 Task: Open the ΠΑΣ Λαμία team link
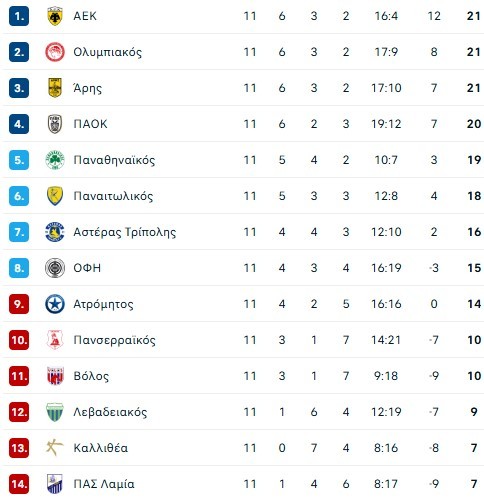pyautogui.click(x=104, y=484)
